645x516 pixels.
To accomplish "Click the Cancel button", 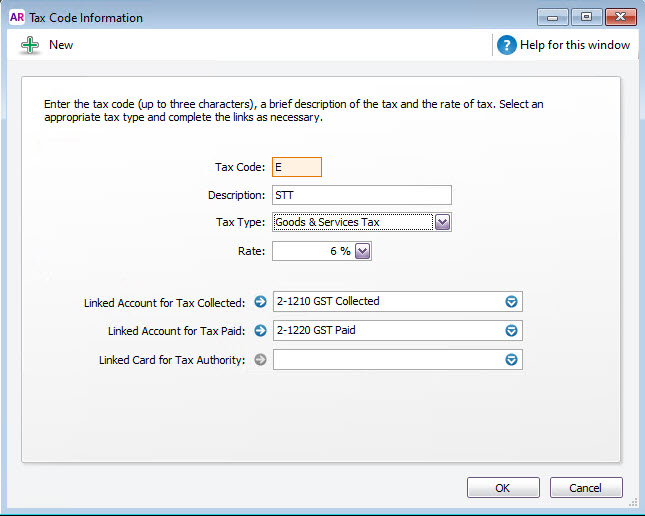I will 586,488.
